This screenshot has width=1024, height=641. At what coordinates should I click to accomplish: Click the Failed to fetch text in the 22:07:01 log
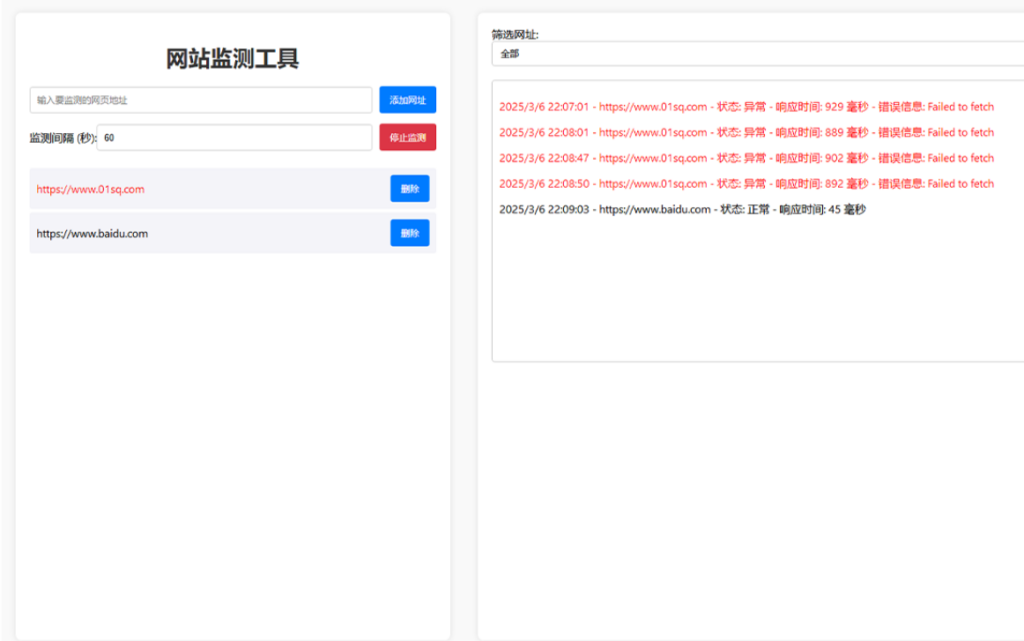pos(960,107)
